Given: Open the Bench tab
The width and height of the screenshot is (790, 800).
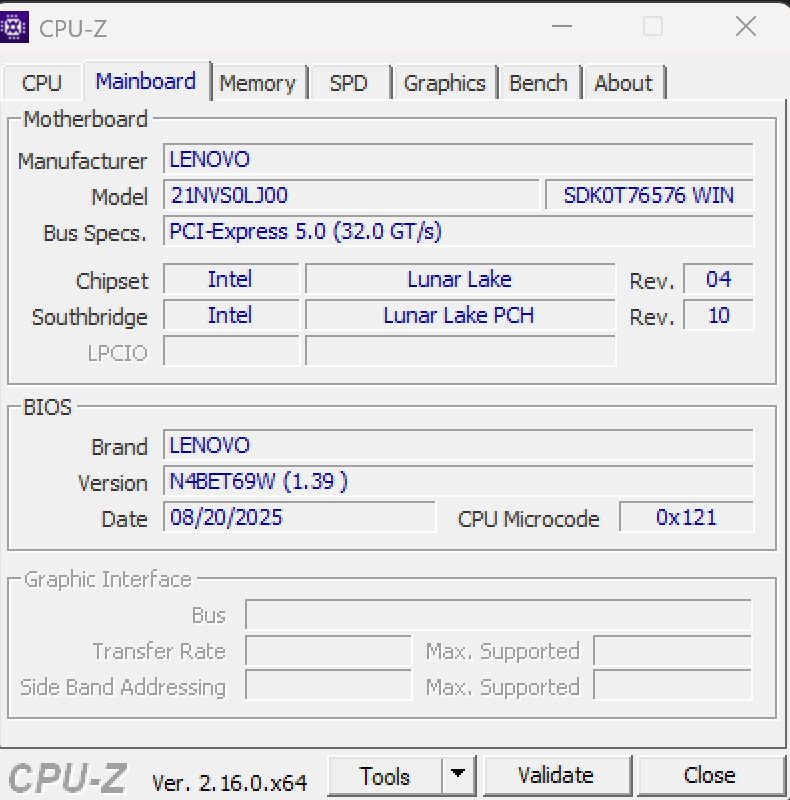Looking at the screenshot, I should point(538,83).
